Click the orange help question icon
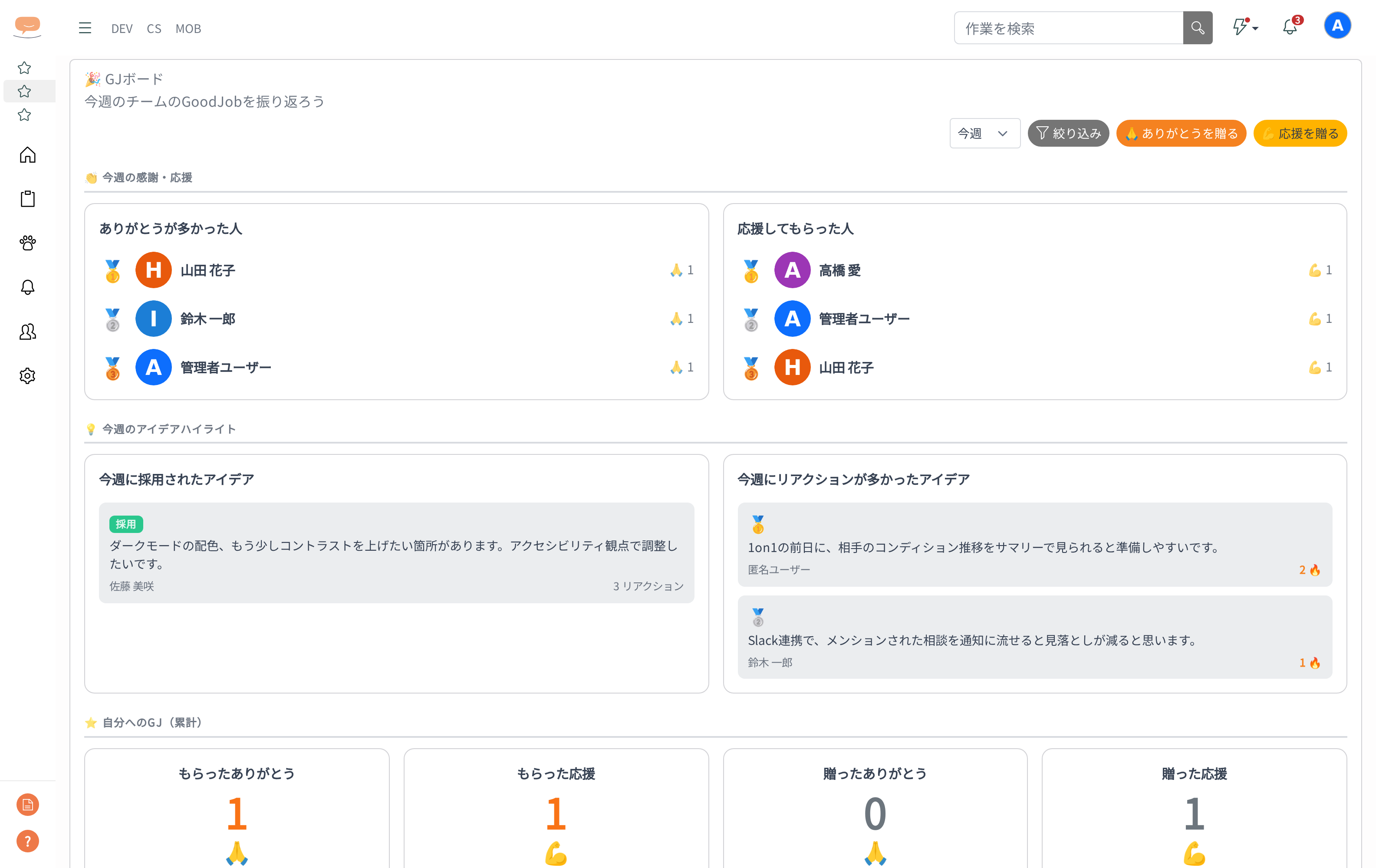 click(27, 842)
